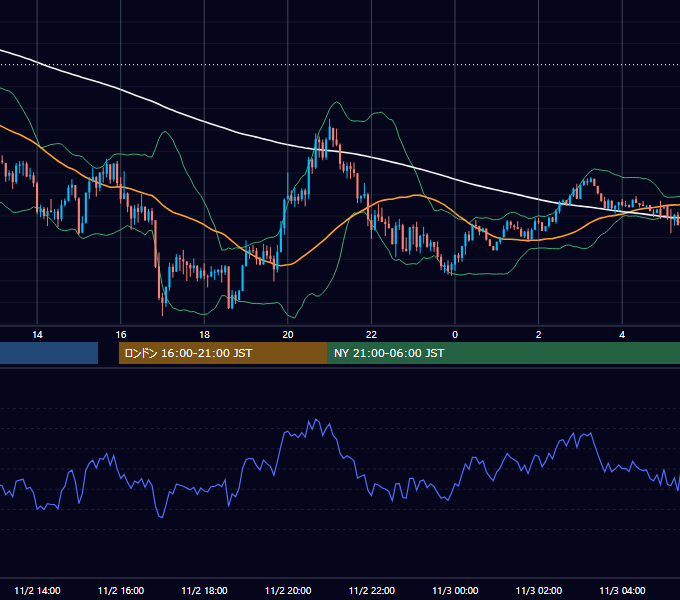The height and width of the screenshot is (600, 680).
Task: Click the 0 hour label on price chart
Action: click(x=455, y=335)
